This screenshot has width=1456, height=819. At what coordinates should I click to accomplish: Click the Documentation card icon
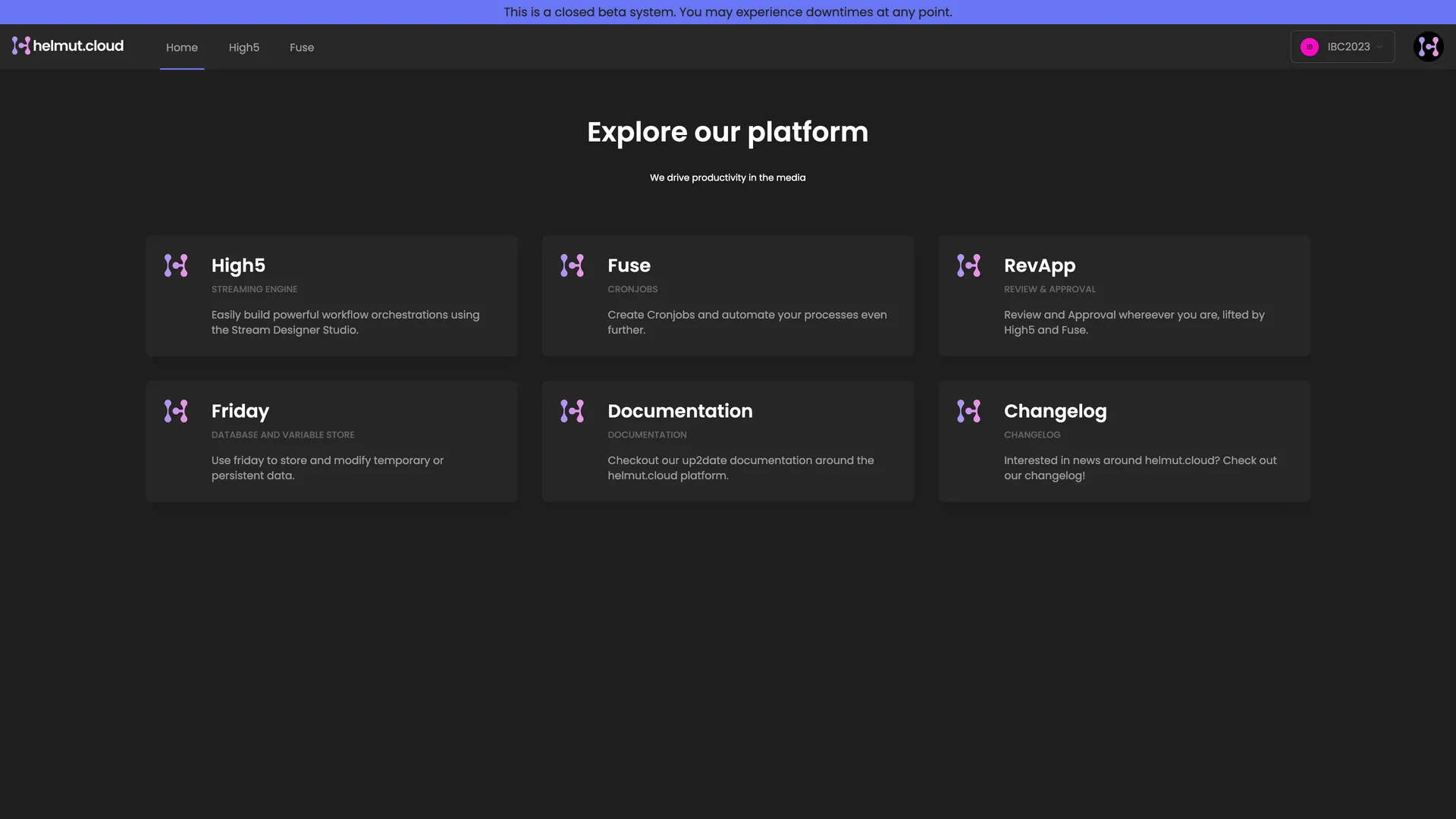pos(572,411)
